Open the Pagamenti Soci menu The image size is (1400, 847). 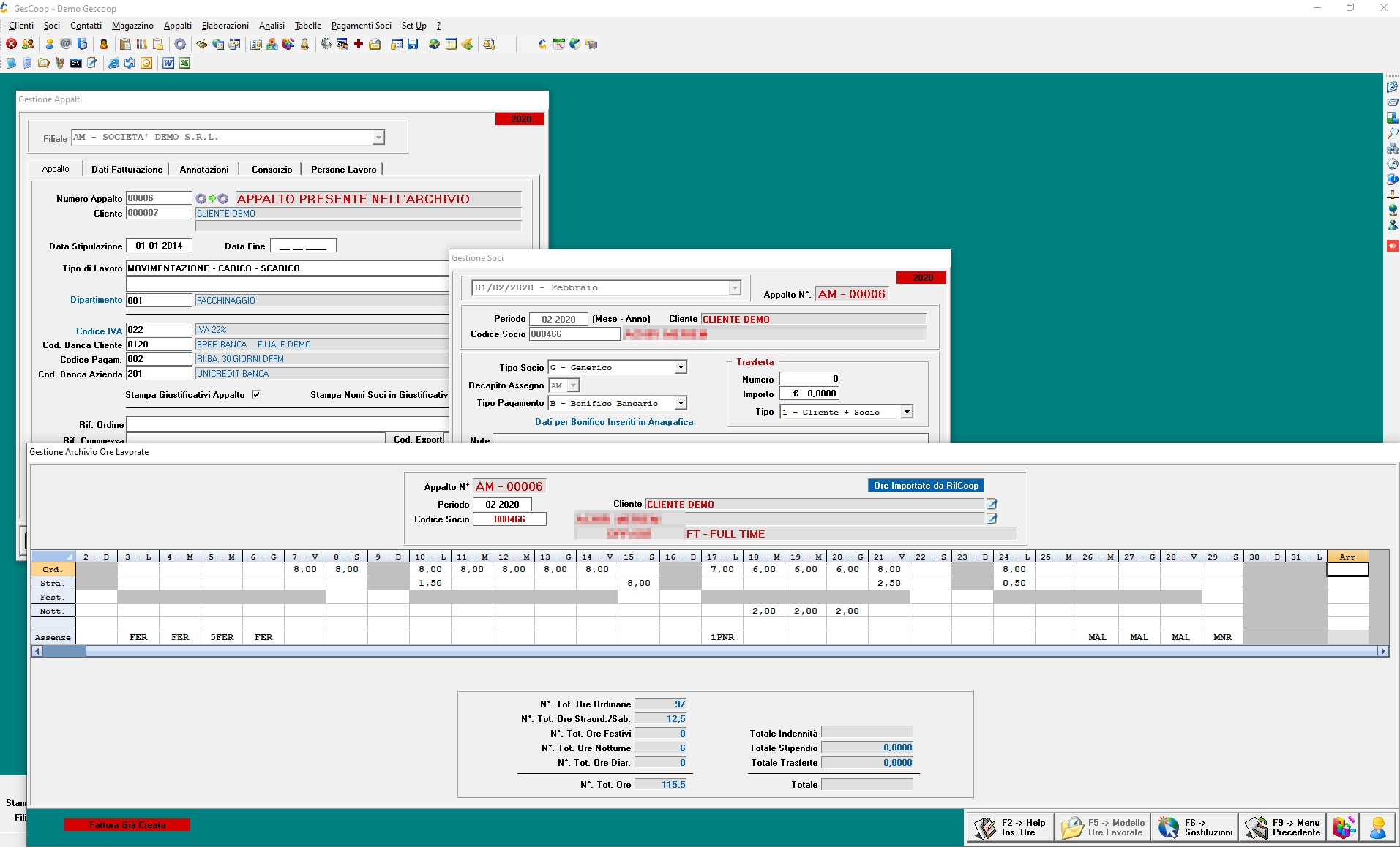(x=362, y=25)
